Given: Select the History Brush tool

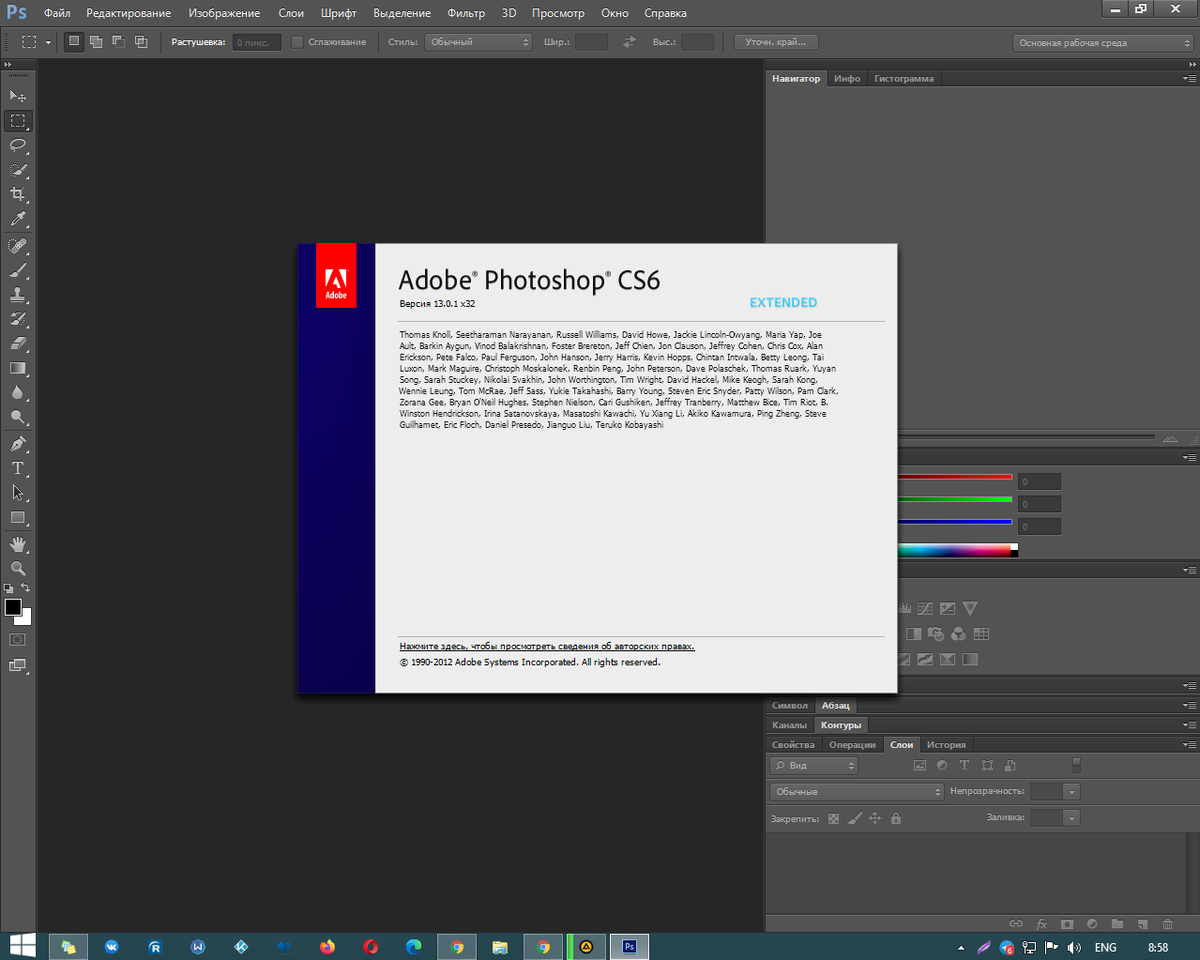Looking at the screenshot, I should [x=18, y=320].
